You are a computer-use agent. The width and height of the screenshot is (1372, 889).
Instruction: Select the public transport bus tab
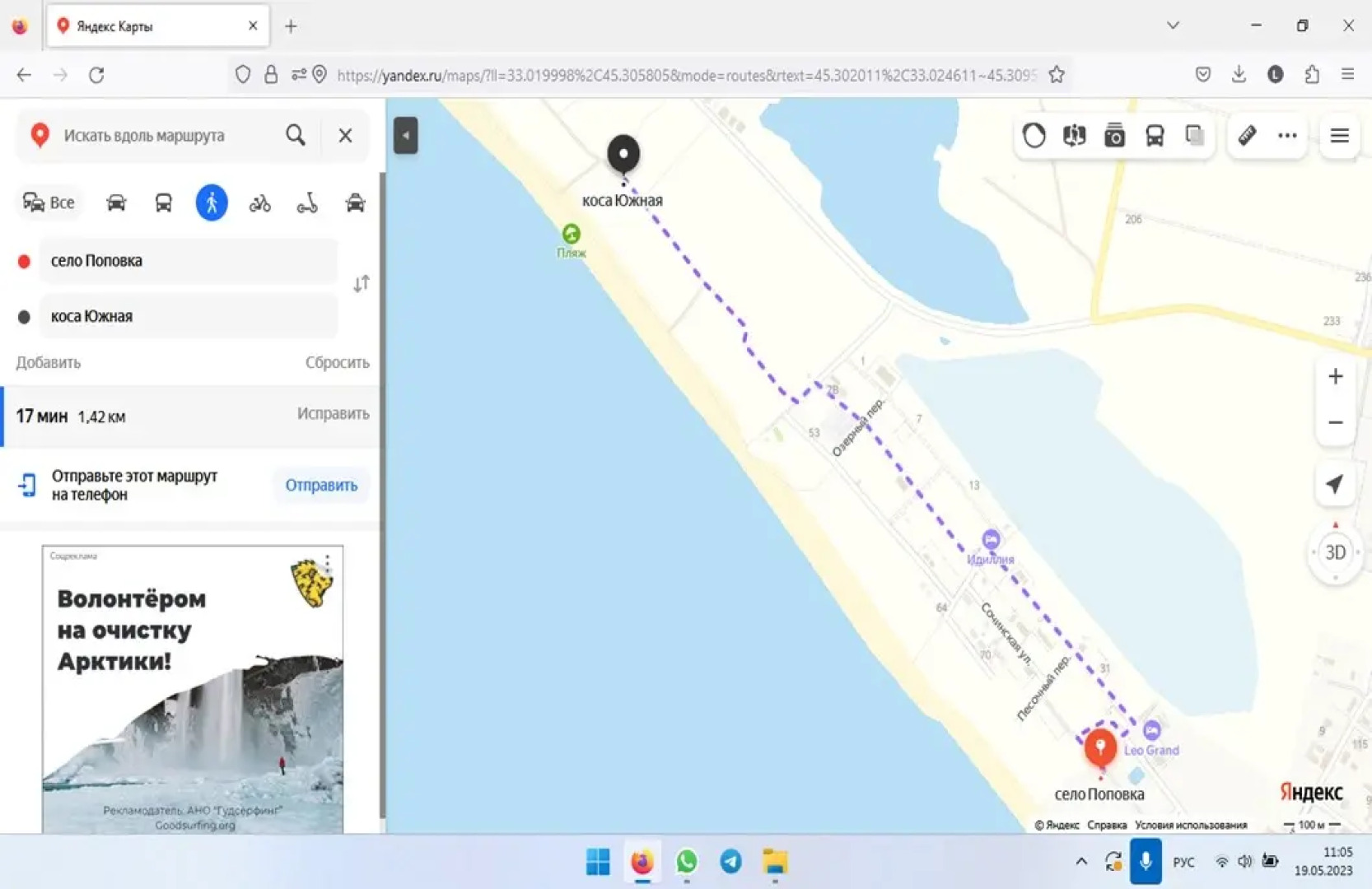click(164, 202)
